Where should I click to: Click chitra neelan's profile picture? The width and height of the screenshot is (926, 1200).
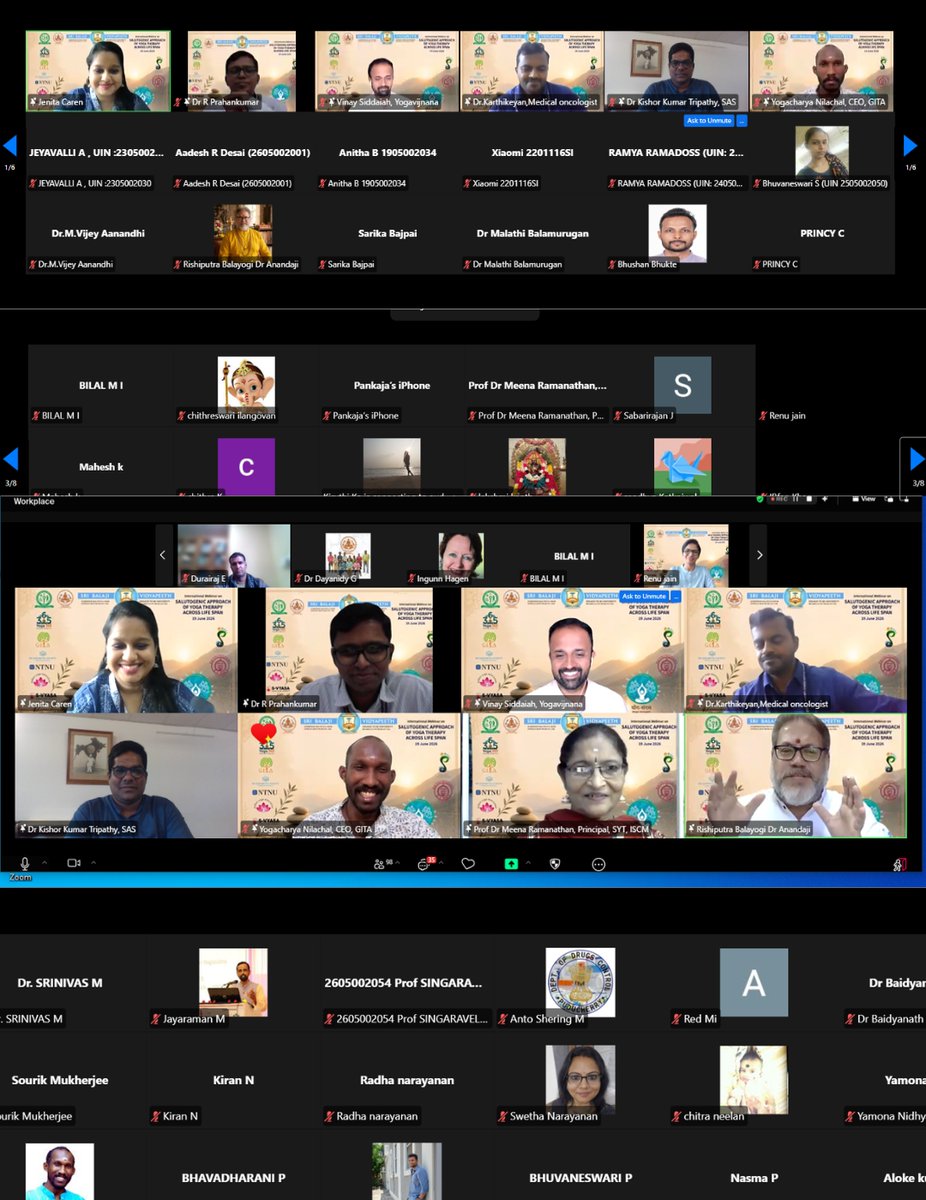754,1080
